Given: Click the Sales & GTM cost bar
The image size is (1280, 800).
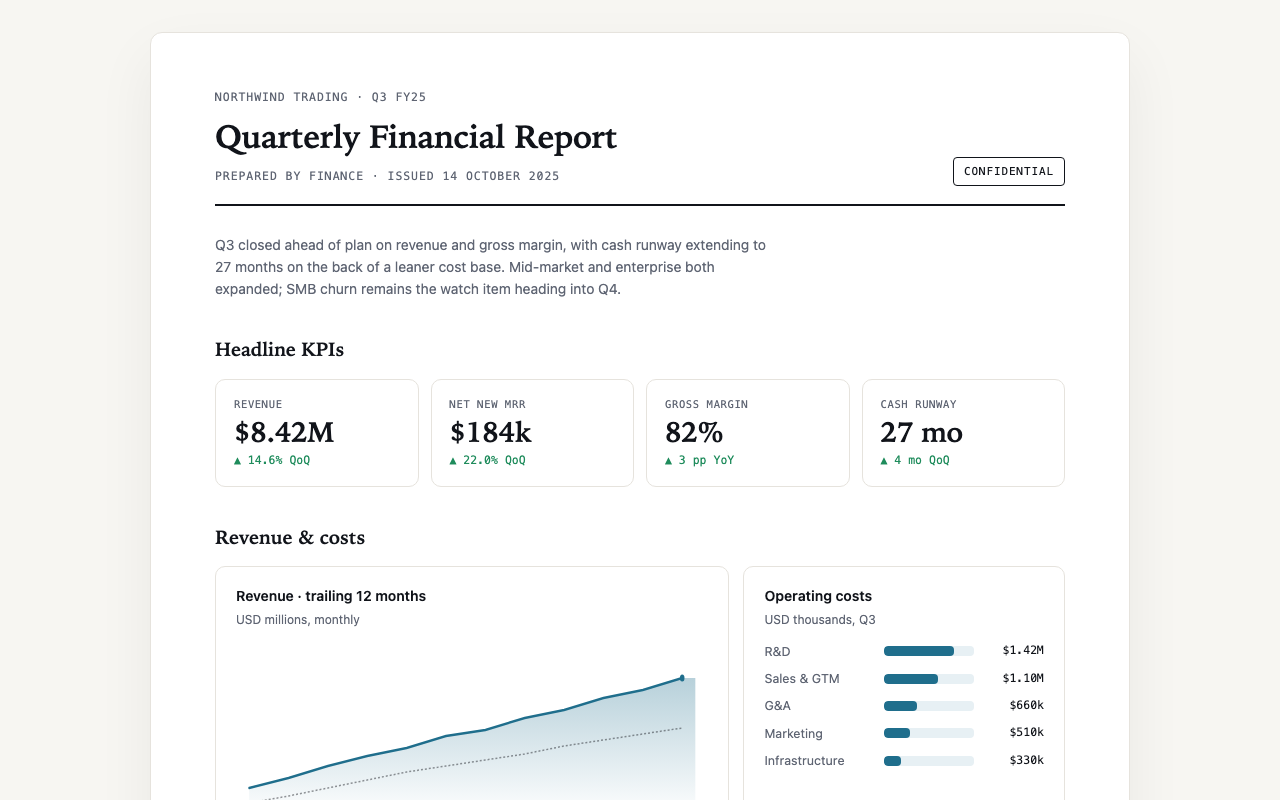Looking at the screenshot, I should (929, 679).
